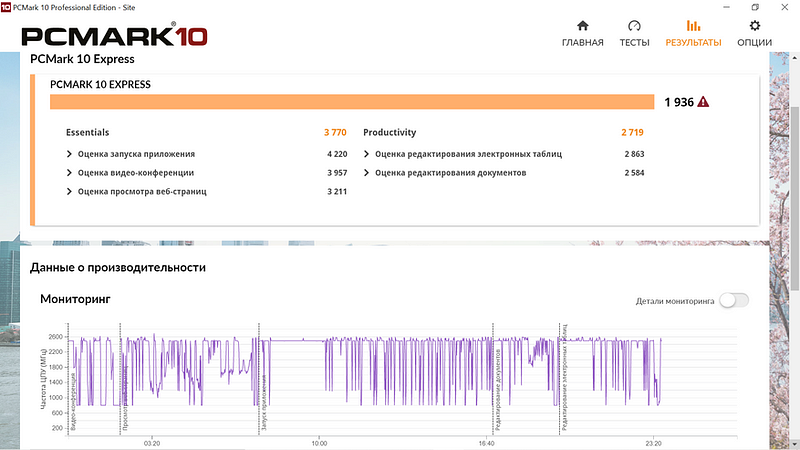Click the orange PCMark 10 Express score bar
This screenshot has height=450, width=800.
352,102
